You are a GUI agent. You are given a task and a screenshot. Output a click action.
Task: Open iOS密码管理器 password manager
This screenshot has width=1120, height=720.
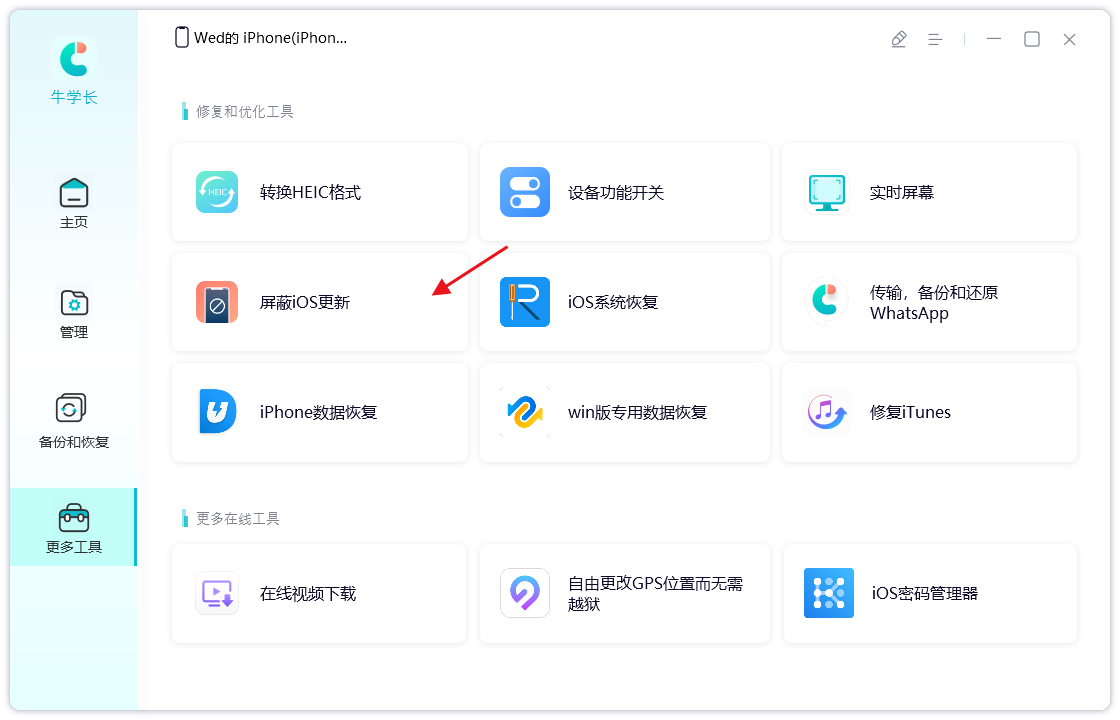tap(929, 594)
